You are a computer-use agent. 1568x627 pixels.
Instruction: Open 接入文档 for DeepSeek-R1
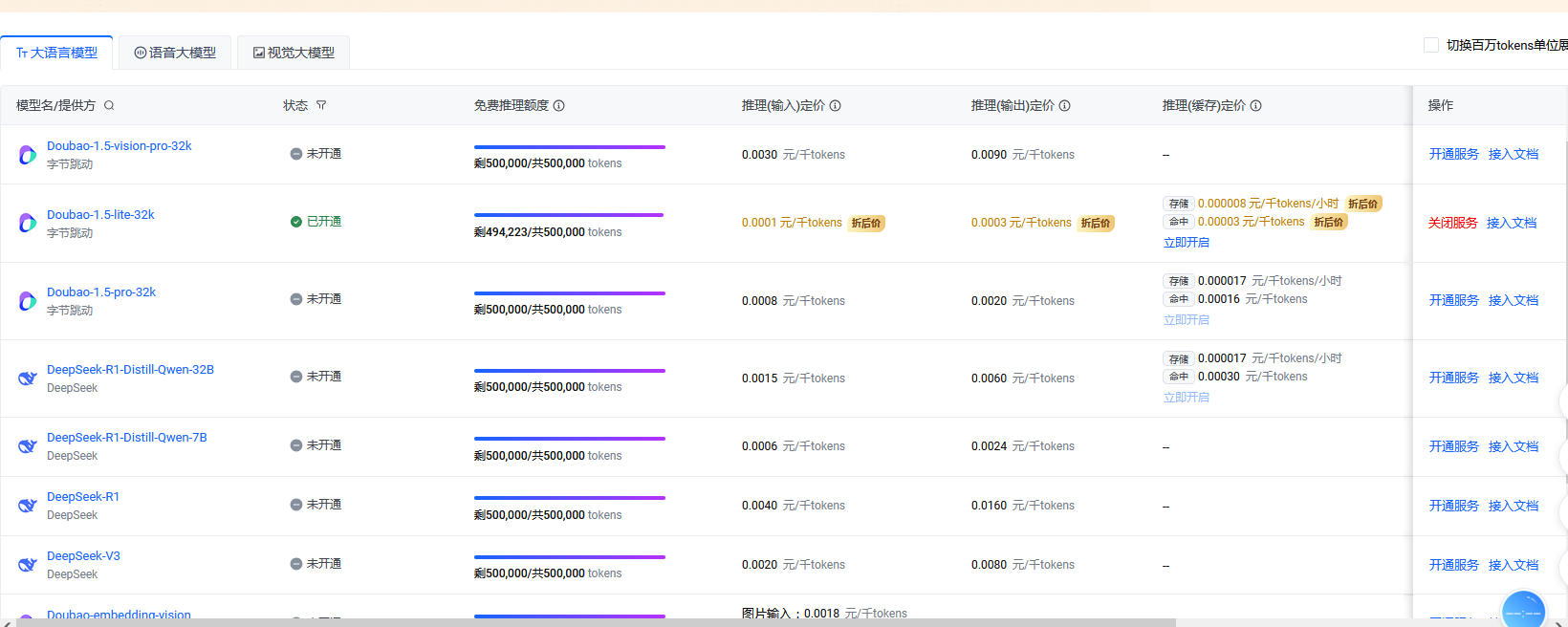(1514, 506)
